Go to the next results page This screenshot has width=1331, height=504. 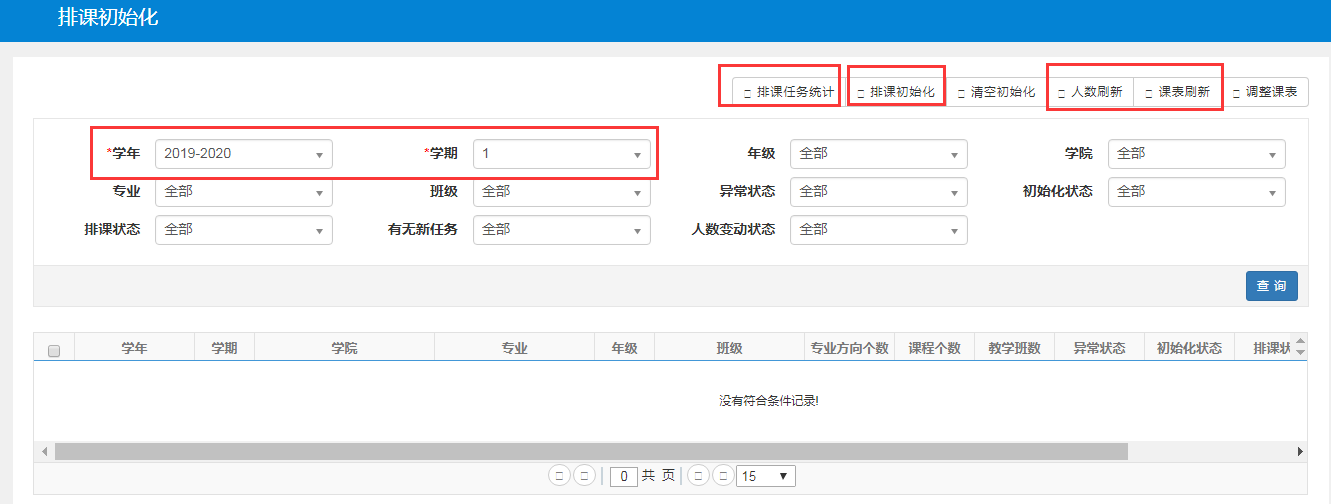[699, 476]
